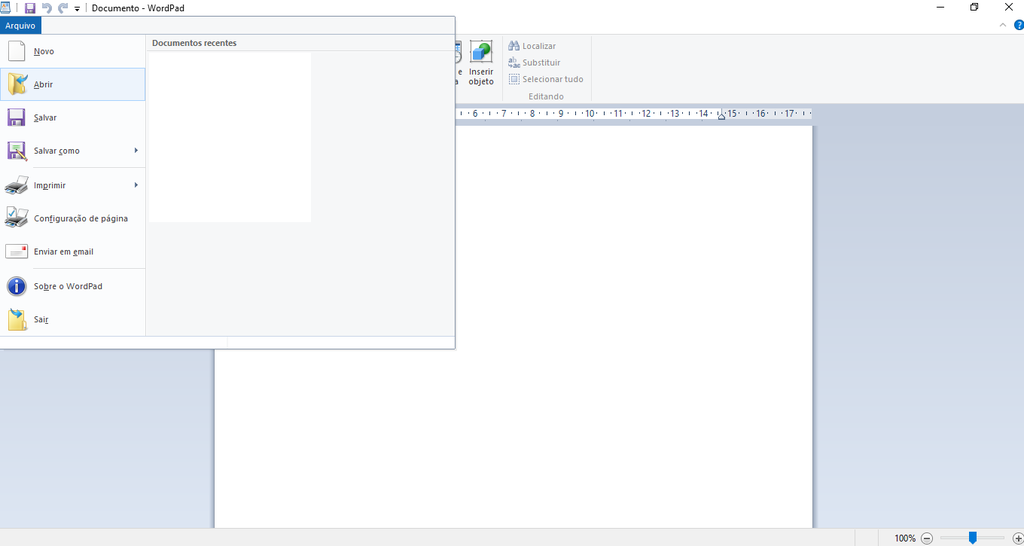Expand the Imprimir submenu arrow
The image size is (1024, 546).
click(x=136, y=185)
